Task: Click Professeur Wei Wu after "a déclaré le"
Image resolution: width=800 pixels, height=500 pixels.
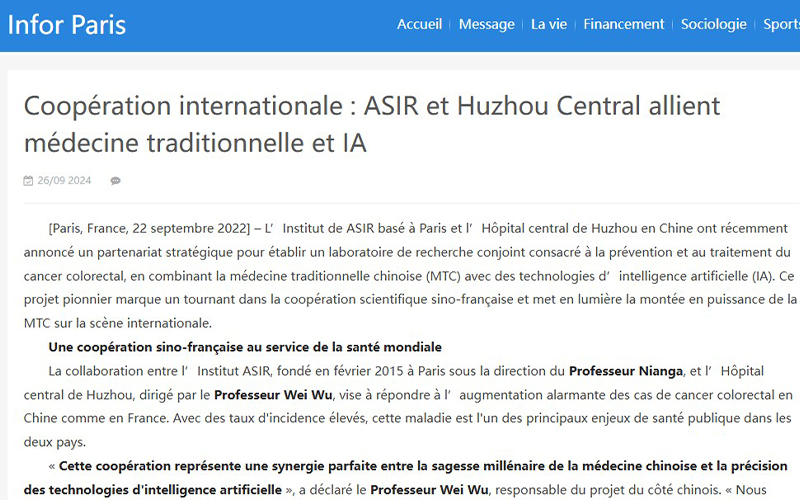Action: [429, 490]
